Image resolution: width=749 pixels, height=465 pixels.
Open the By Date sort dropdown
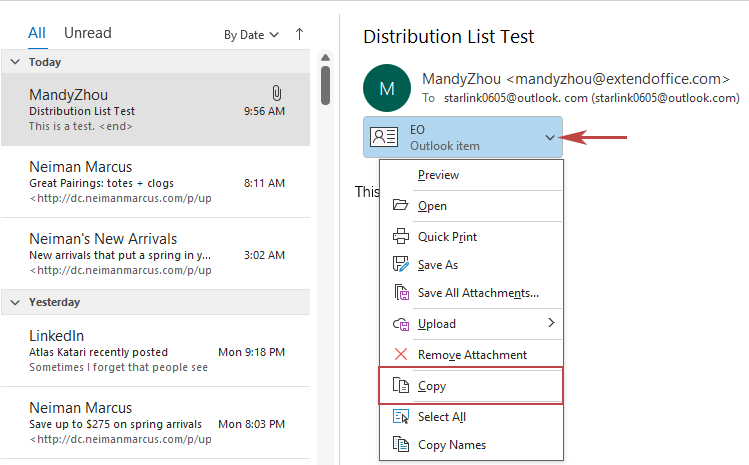pos(251,35)
